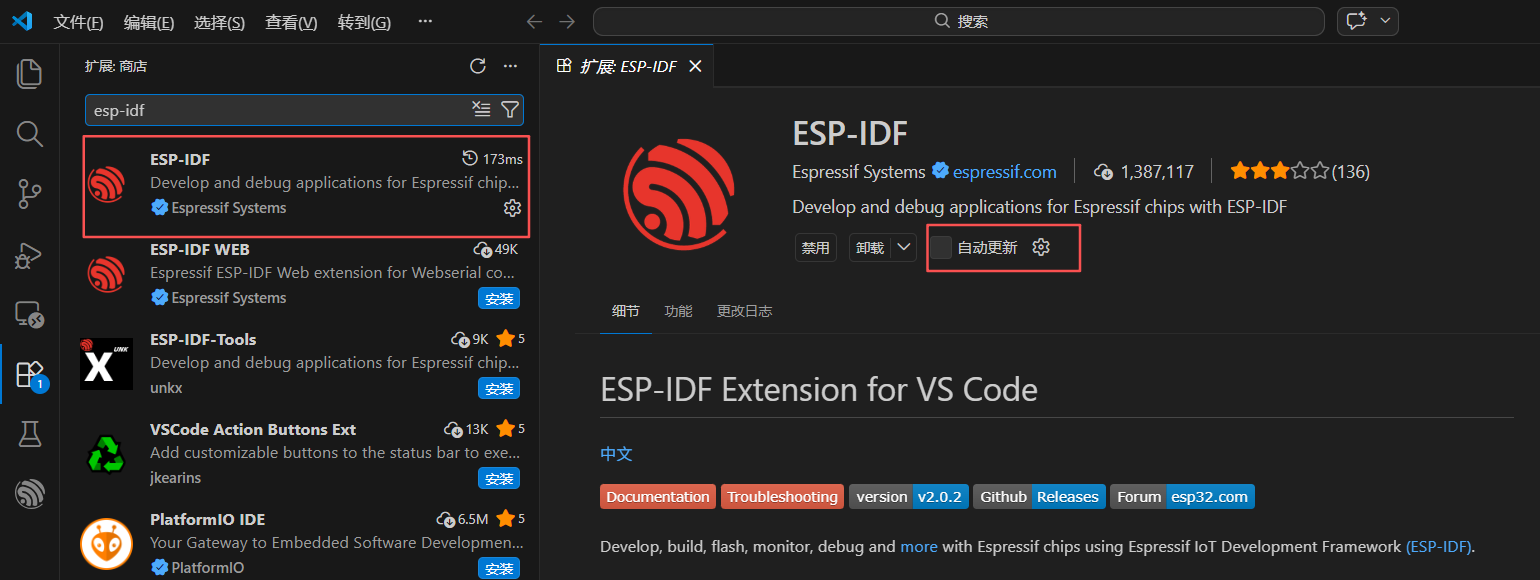
Task: Open Remote Explorer view in activity bar
Action: click(x=30, y=314)
